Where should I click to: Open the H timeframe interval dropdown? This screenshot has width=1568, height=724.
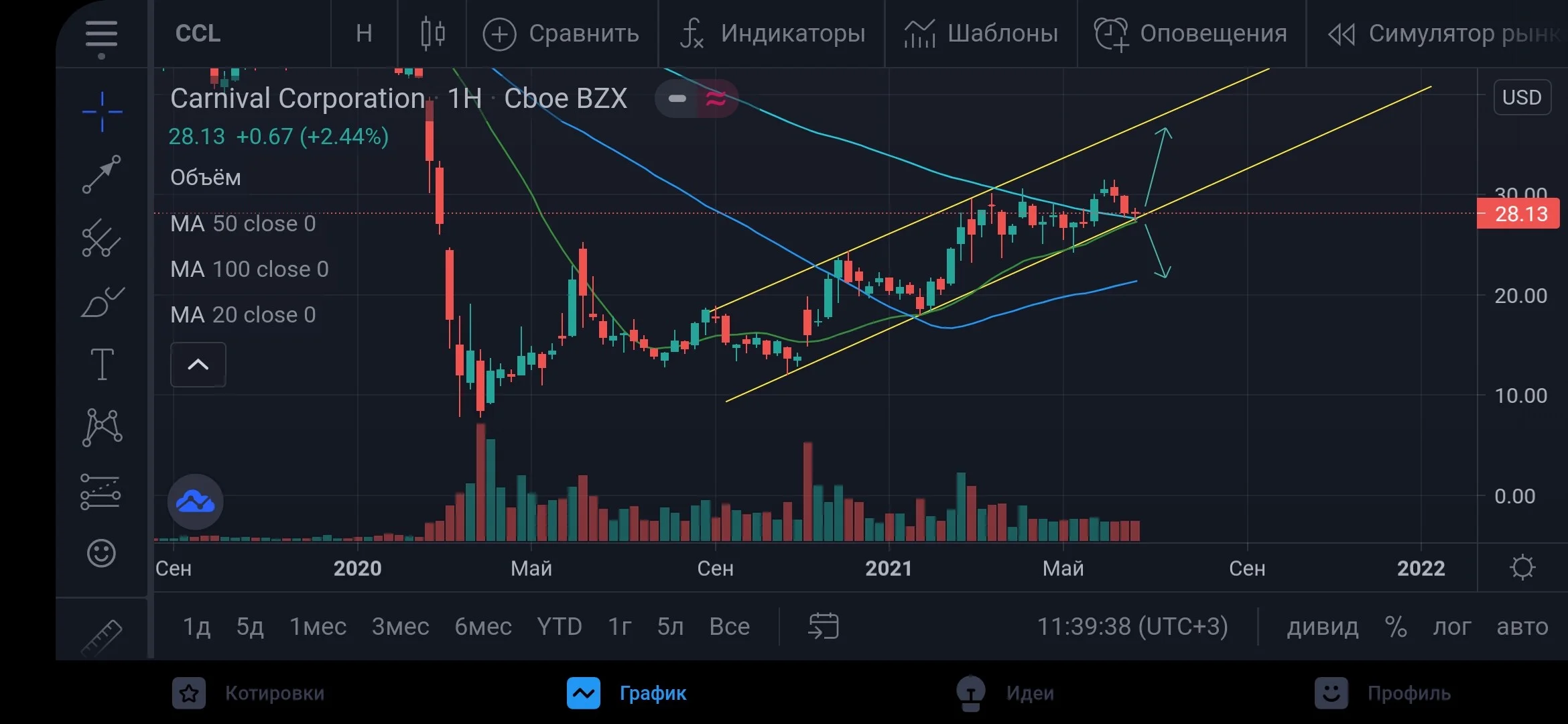(x=364, y=34)
